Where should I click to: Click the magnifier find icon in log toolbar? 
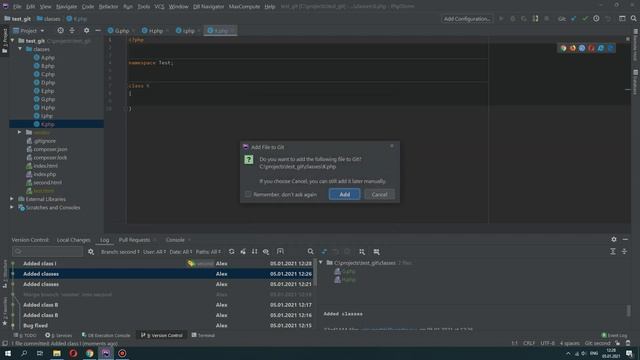[x=310, y=252]
